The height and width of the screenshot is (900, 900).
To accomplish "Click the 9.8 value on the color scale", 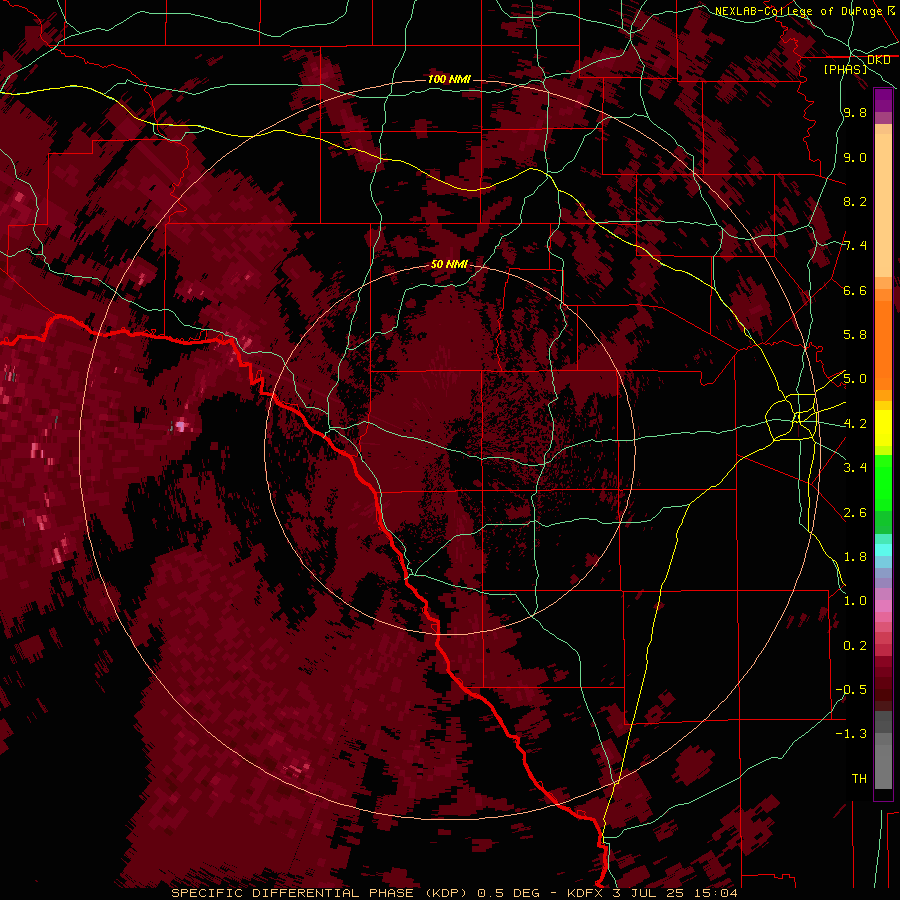I will (855, 112).
